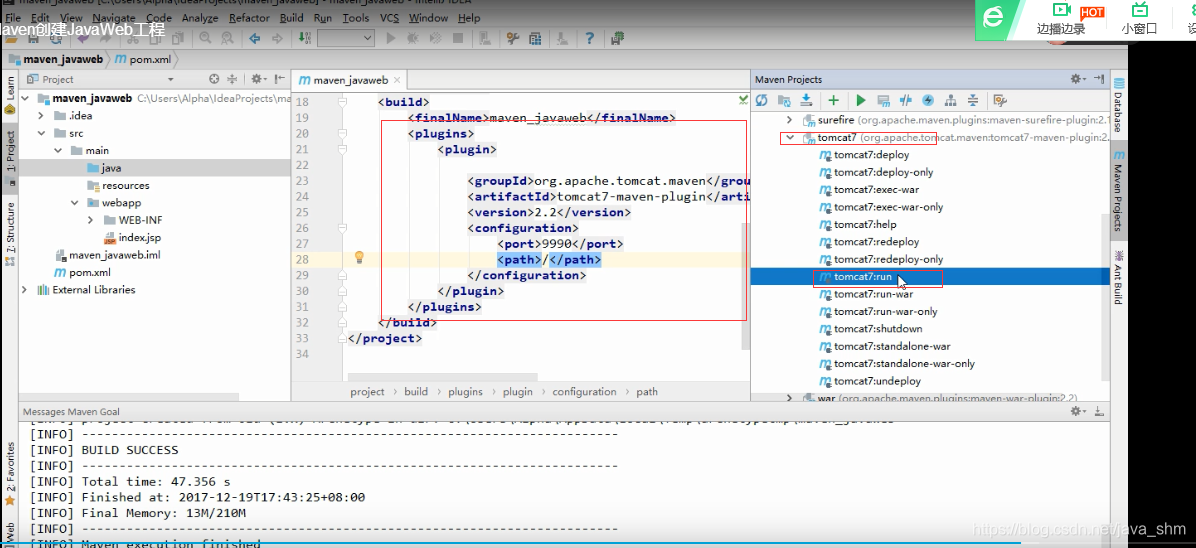Open the VCS menu

point(390,18)
